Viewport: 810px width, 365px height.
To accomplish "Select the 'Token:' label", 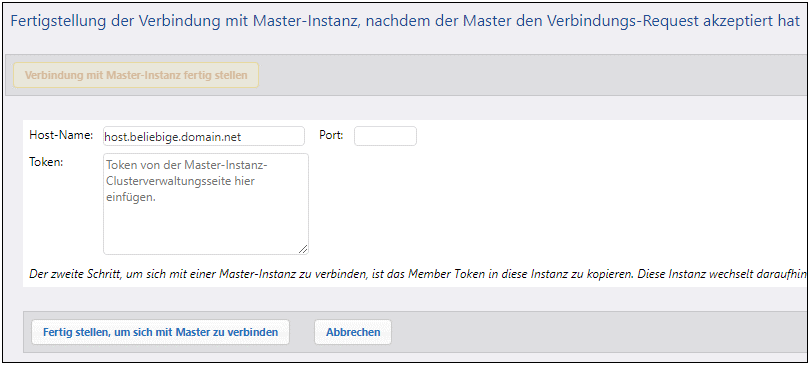I will (46, 162).
